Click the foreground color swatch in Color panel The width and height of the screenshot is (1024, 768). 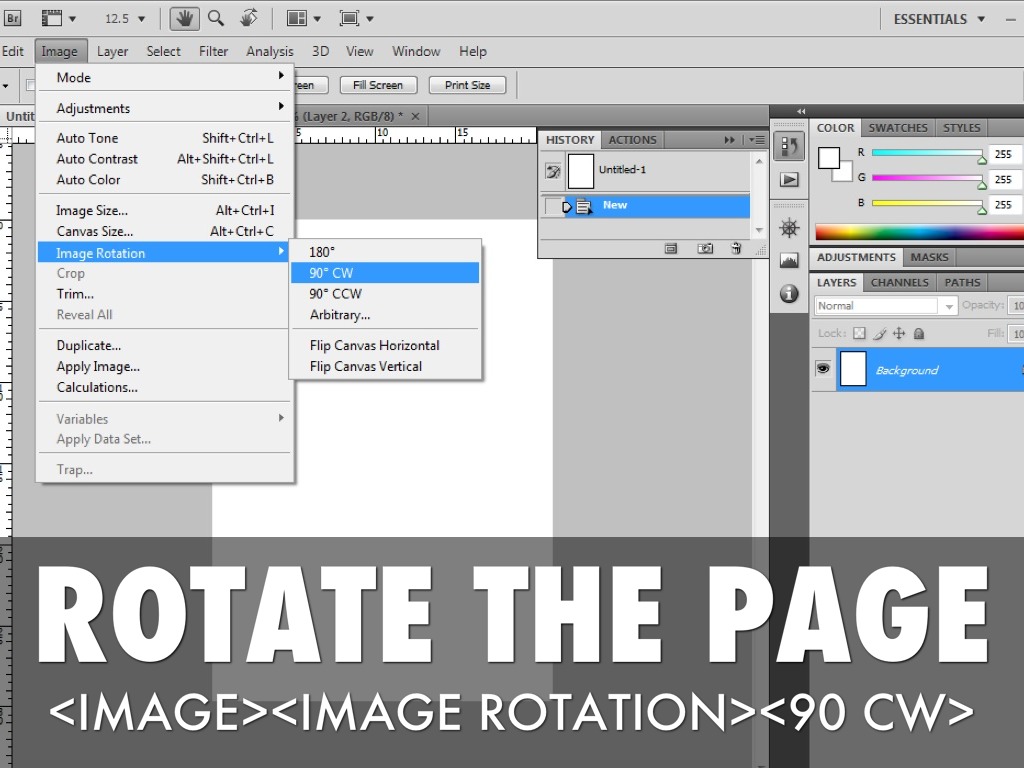click(x=829, y=157)
